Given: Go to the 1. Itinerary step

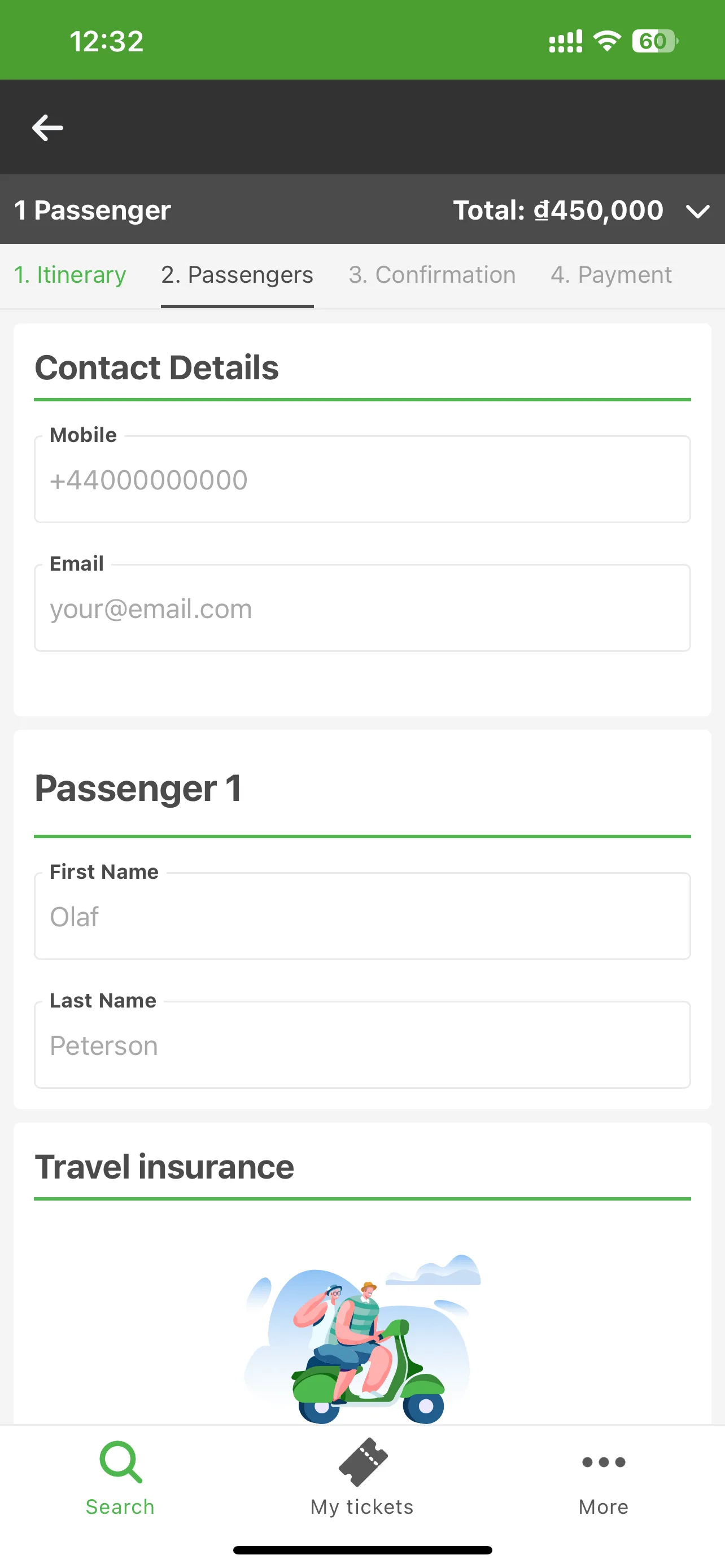Looking at the screenshot, I should tap(70, 274).
